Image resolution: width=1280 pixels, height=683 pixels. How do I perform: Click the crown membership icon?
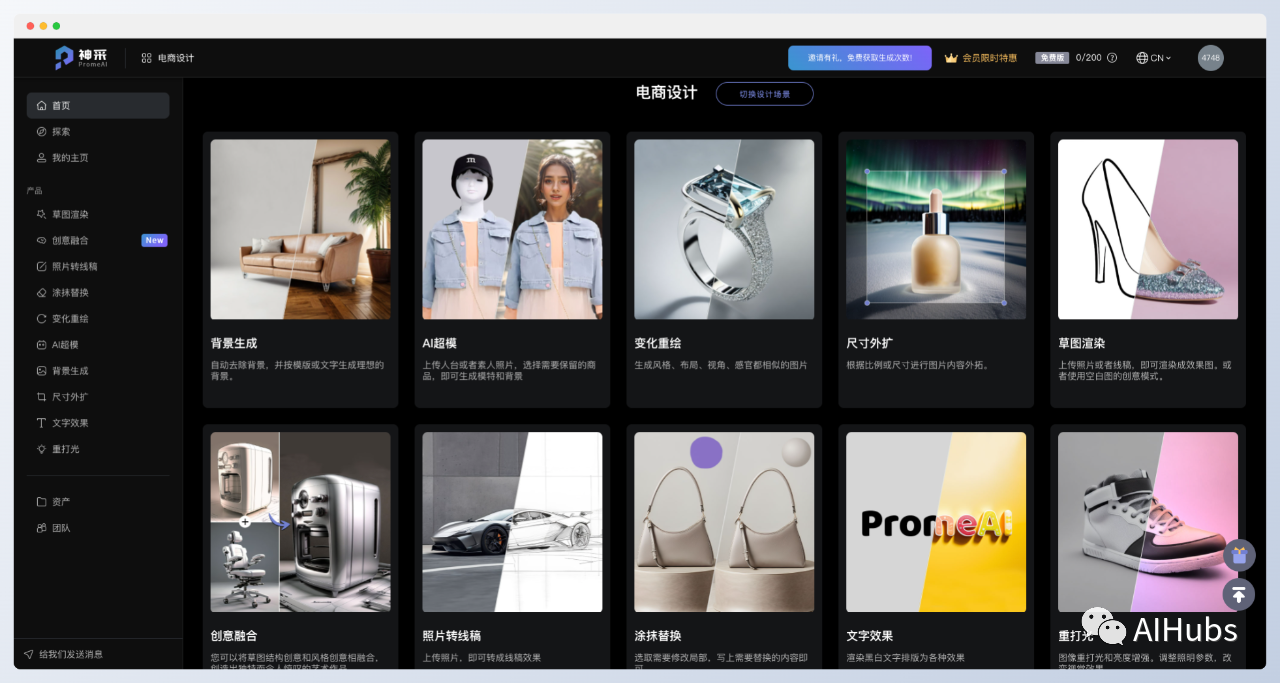(951, 58)
